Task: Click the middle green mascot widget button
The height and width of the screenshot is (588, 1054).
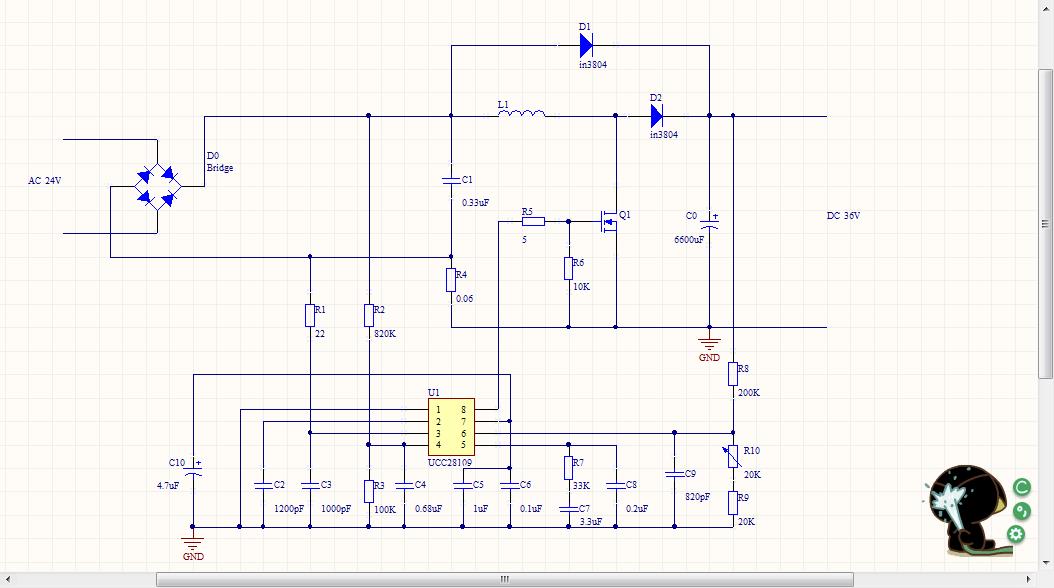Action: (x=1021, y=511)
